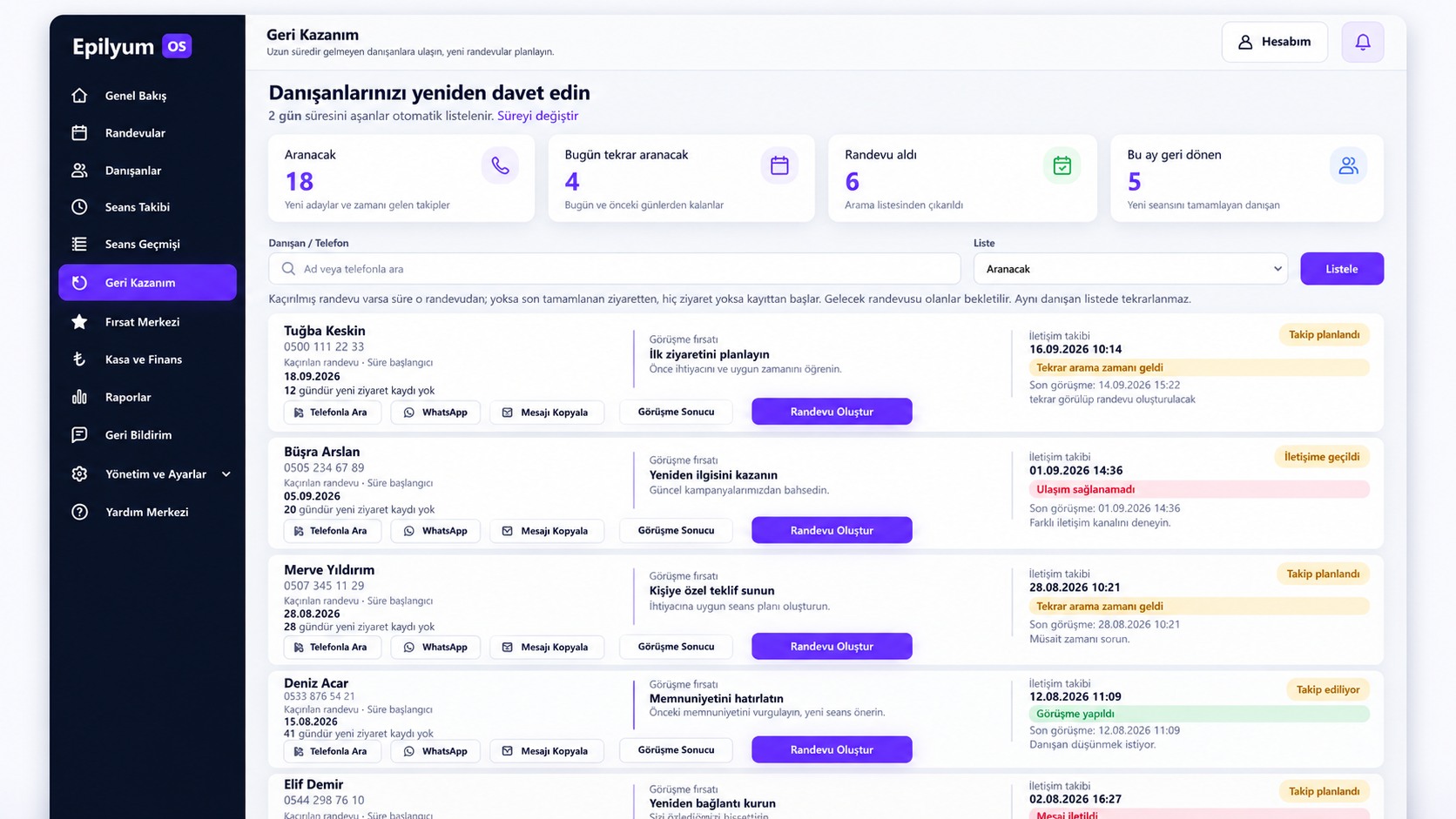
Task: Focus the Ad veya telefonla ara field
Action: tap(615, 269)
